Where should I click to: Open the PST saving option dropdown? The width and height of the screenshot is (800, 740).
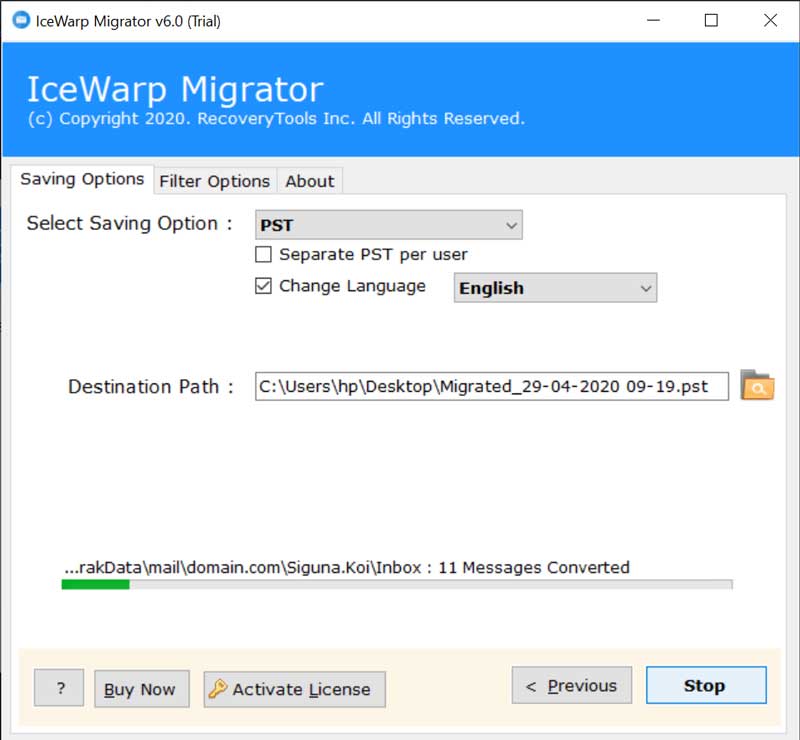tap(389, 225)
